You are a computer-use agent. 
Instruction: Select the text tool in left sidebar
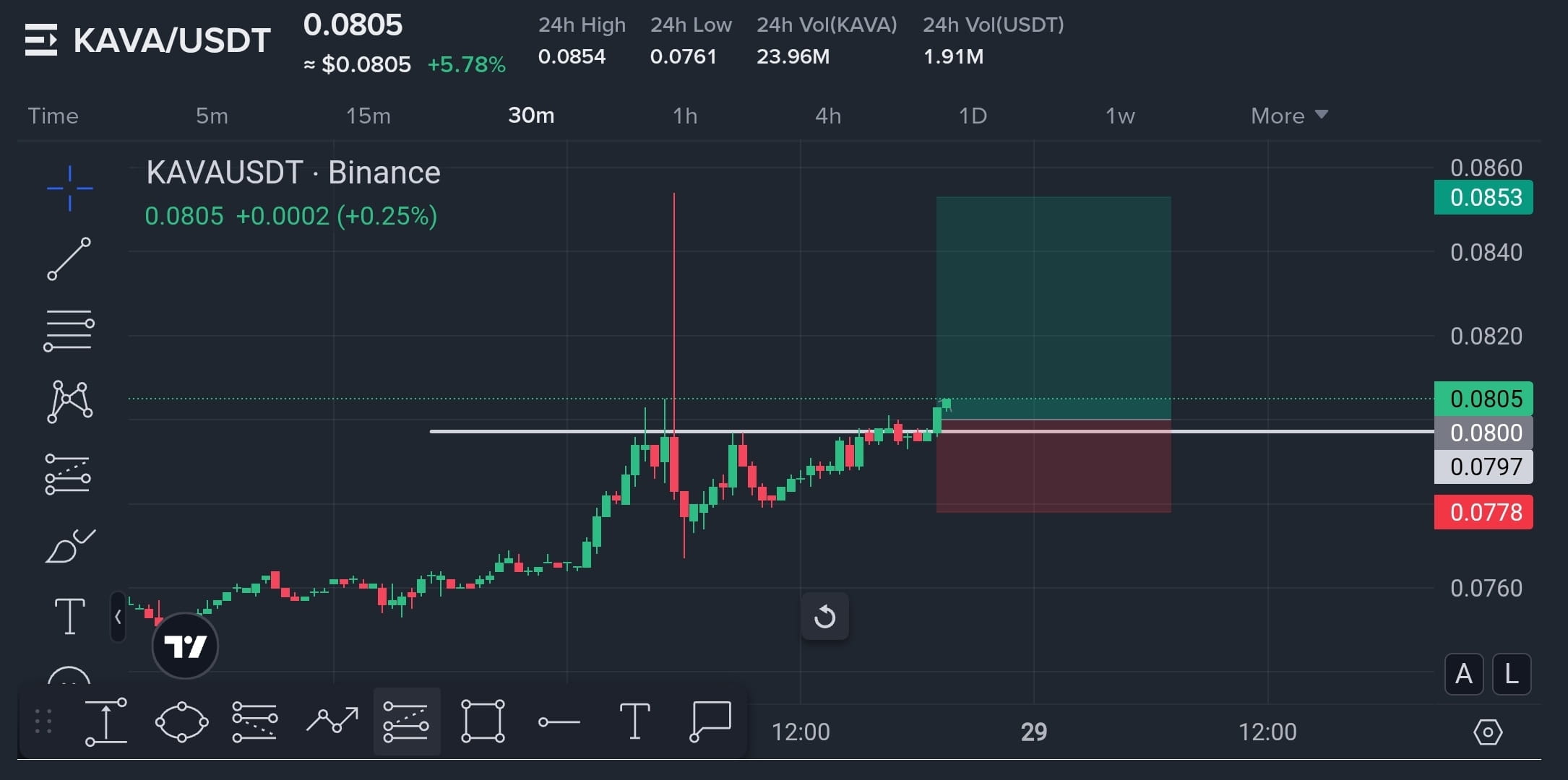click(x=69, y=616)
